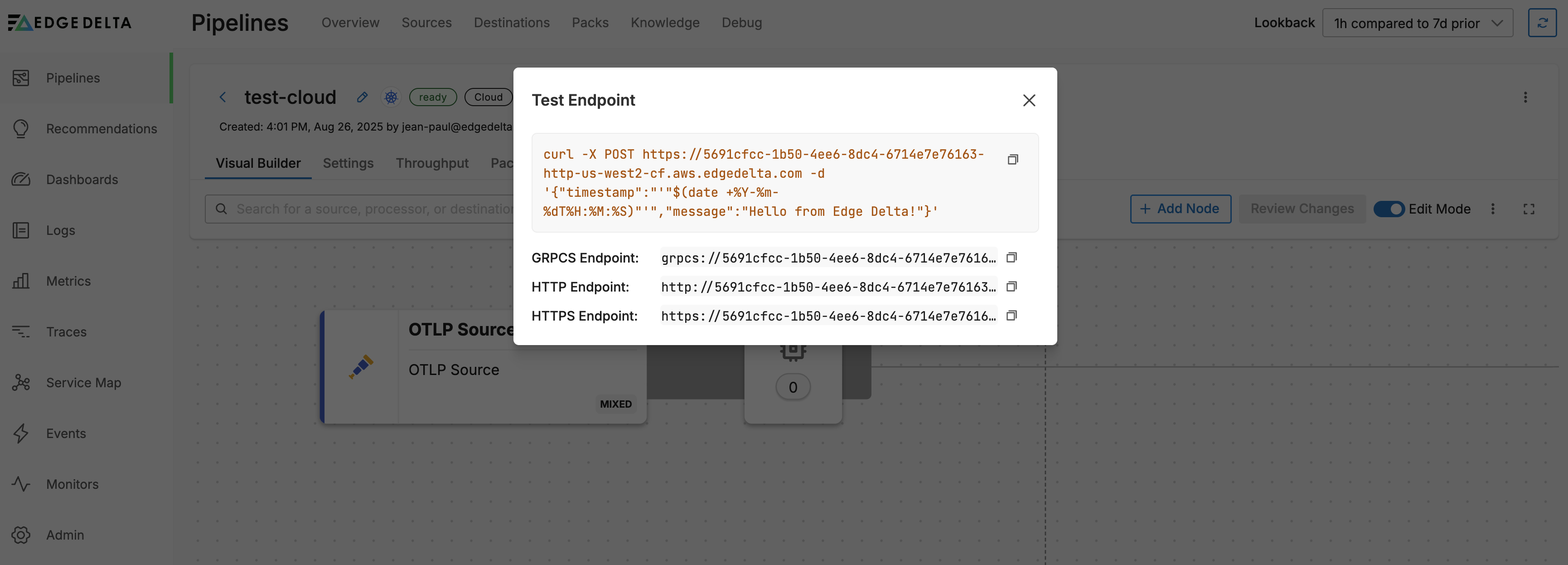Open Admin gear icon

coord(21,535)
